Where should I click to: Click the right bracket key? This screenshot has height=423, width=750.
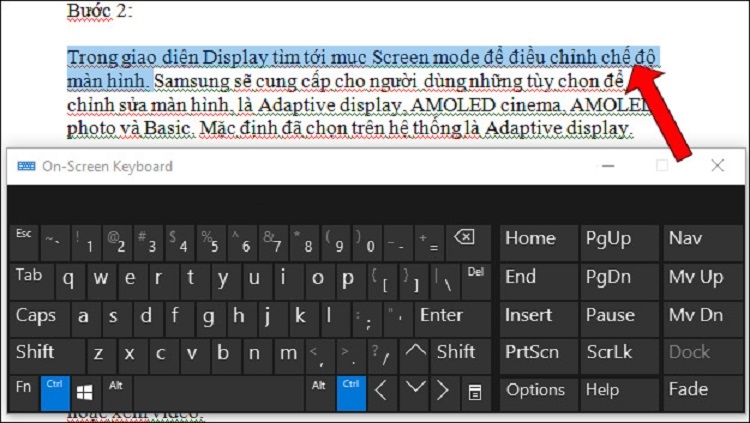click(x=413, y=281)
